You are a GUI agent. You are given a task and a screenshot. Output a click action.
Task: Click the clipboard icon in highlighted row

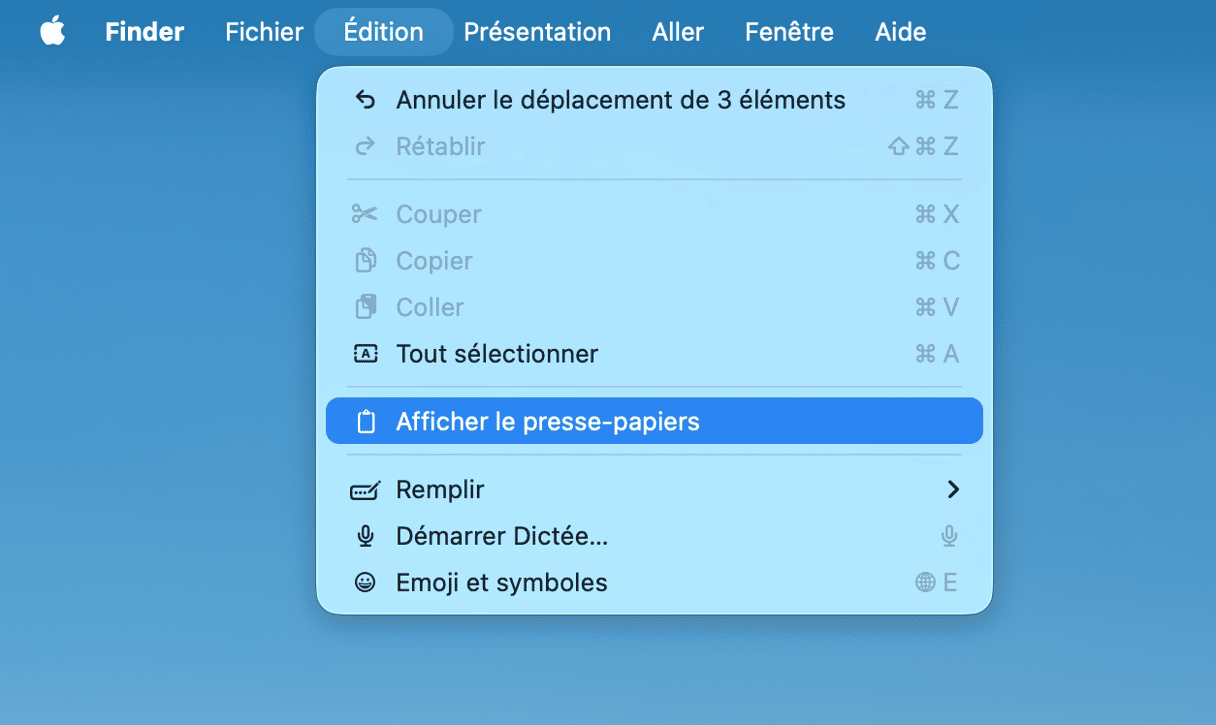(x=366, y=422)
